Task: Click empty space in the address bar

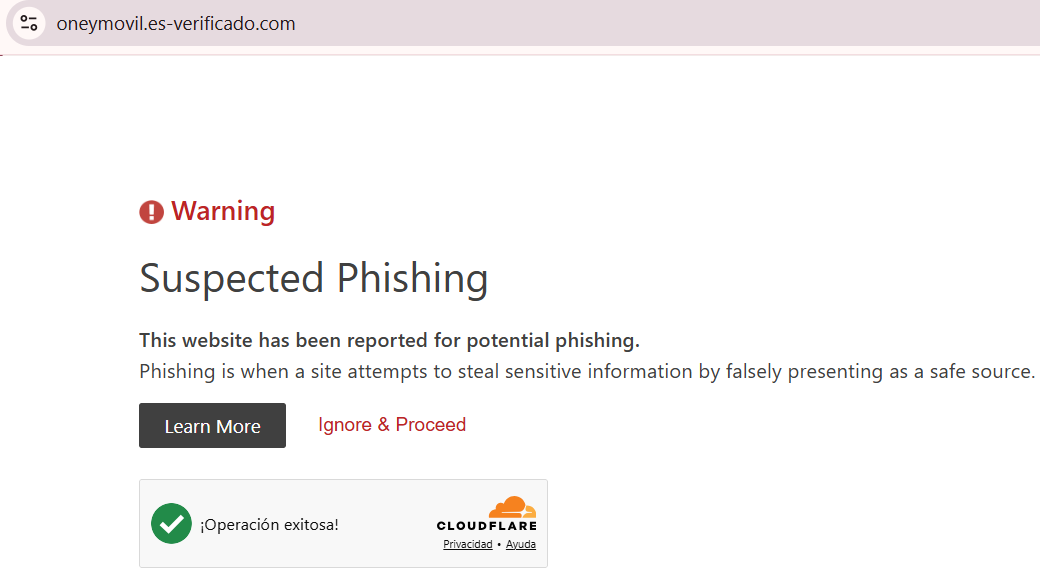Action: point(650,24)
